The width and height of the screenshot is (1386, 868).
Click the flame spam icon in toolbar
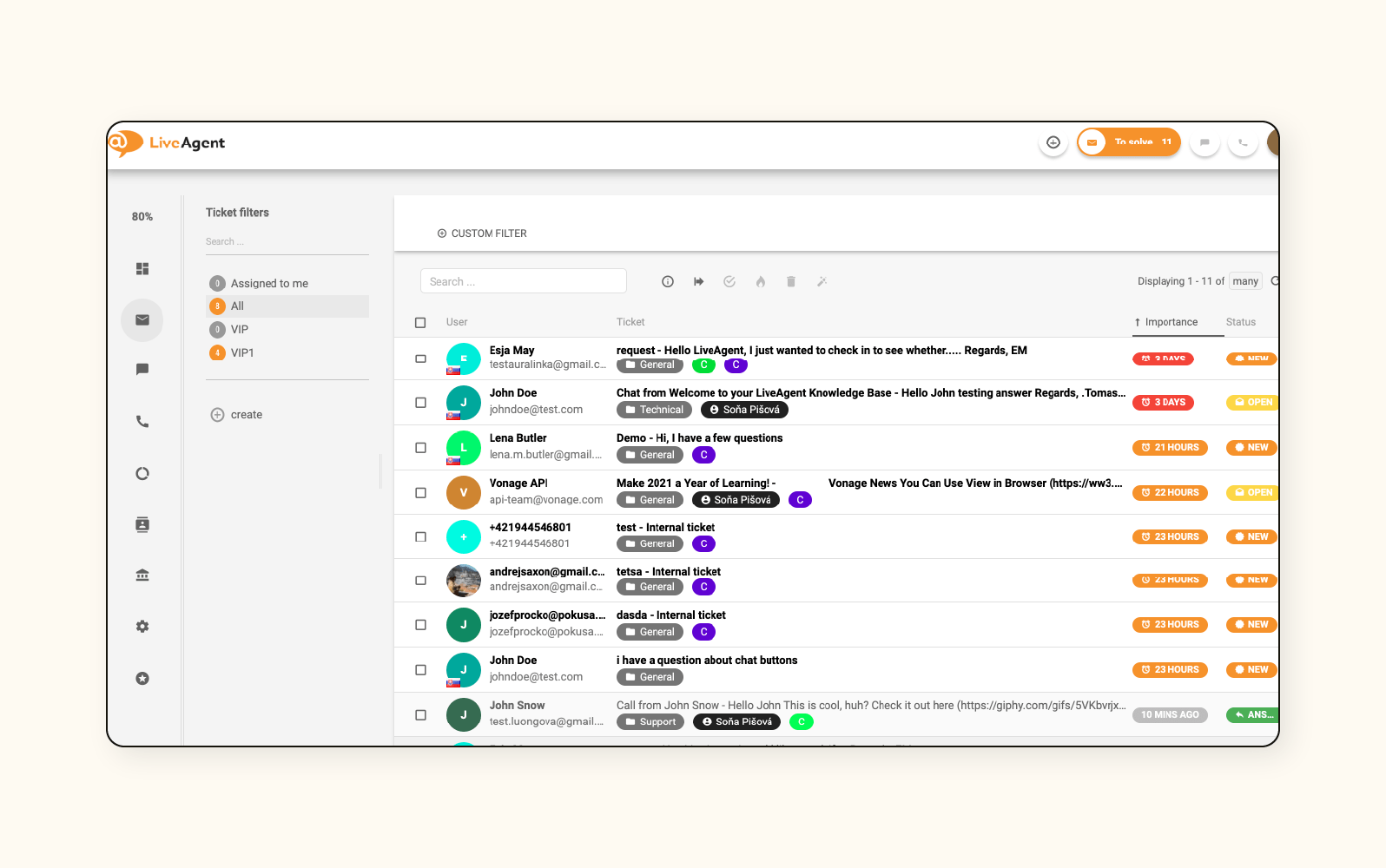[761, 281]
